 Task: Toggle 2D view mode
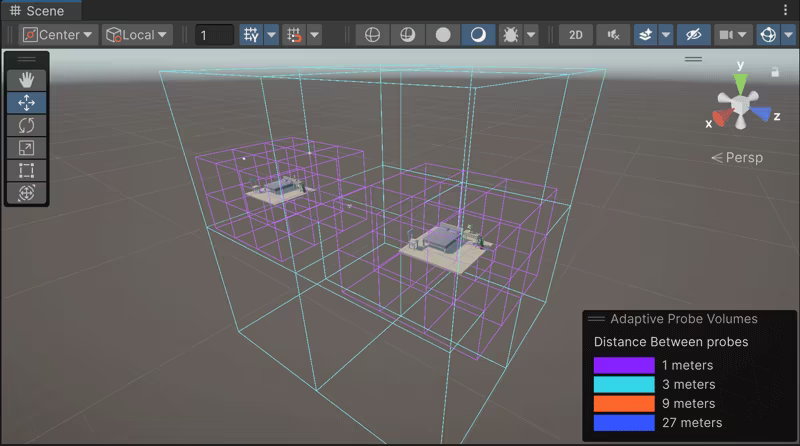pyautogui.click(x=576, y=35)
